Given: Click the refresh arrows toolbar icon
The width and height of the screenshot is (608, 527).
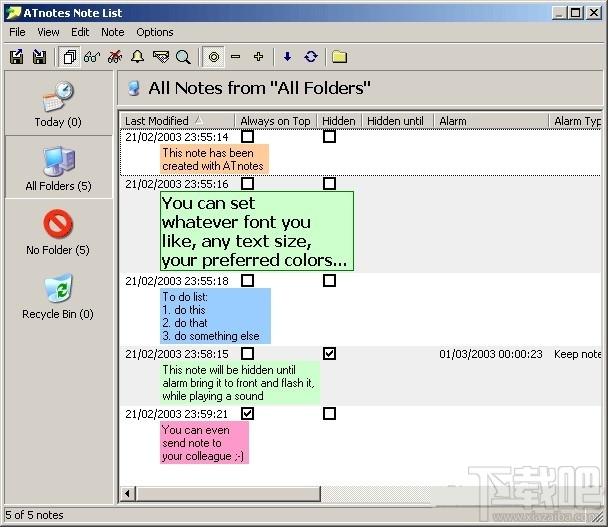Looking at the screenshot, I should tap(311, 57).
